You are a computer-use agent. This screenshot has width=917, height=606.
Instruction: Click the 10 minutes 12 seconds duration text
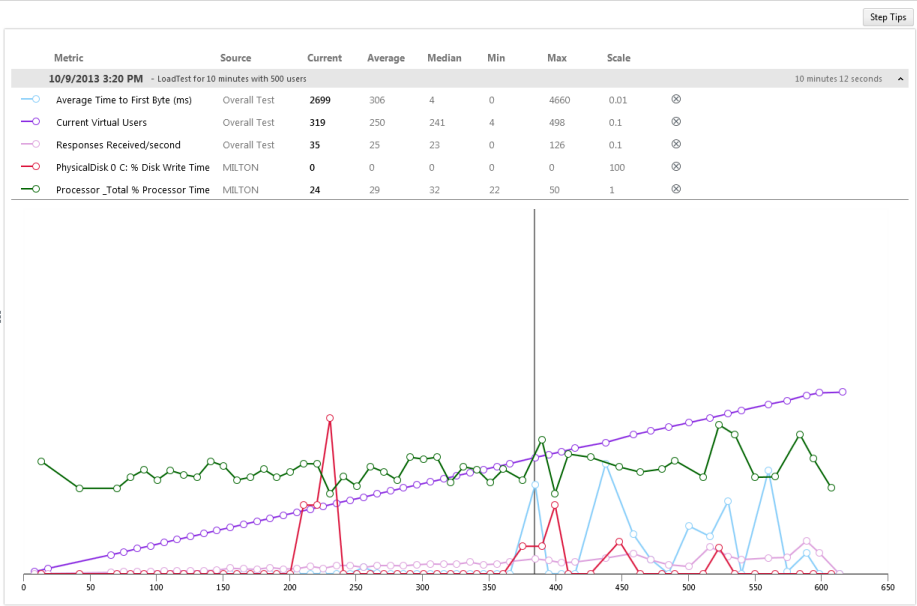pyautogui.click(x=838, y=79)
